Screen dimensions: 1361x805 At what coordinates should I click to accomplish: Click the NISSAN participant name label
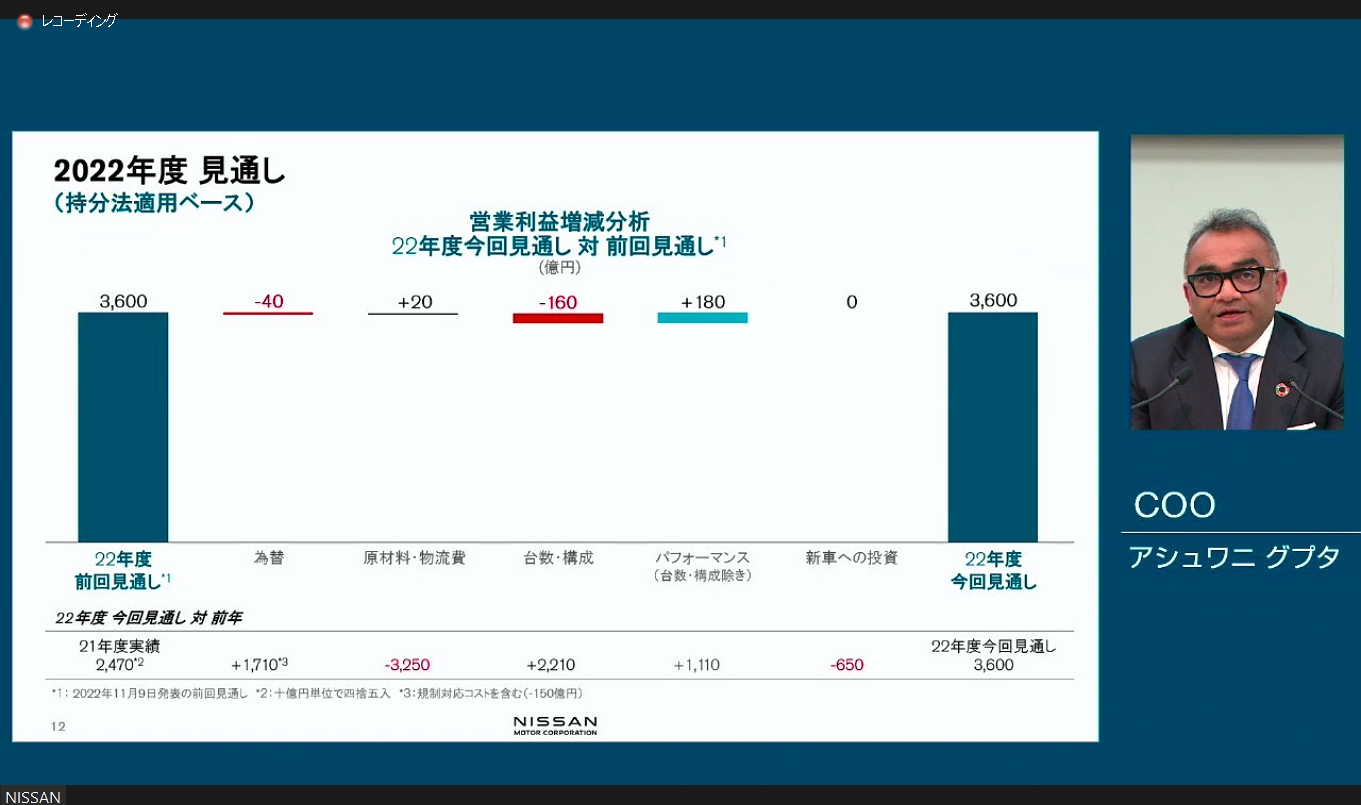pos(33,796)
